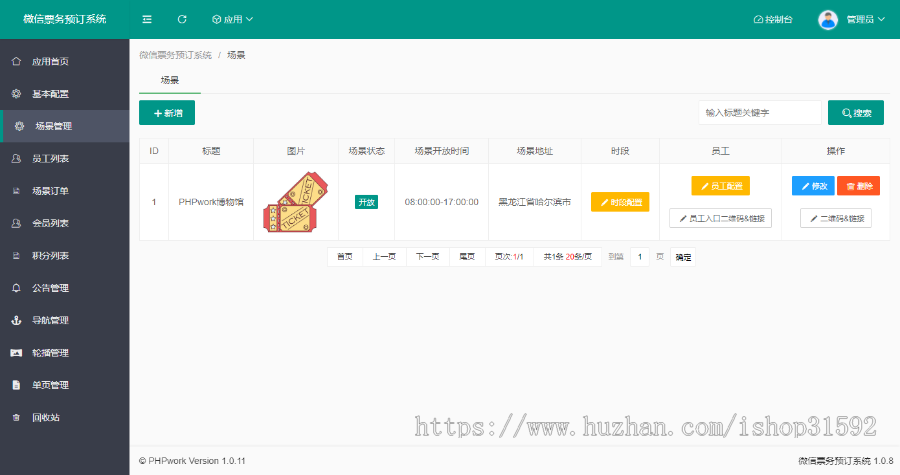Click the 场景开放时间 column header
The height and width of the screenshot is (475, 900).
pyautogui.click(x=441, y=151)
